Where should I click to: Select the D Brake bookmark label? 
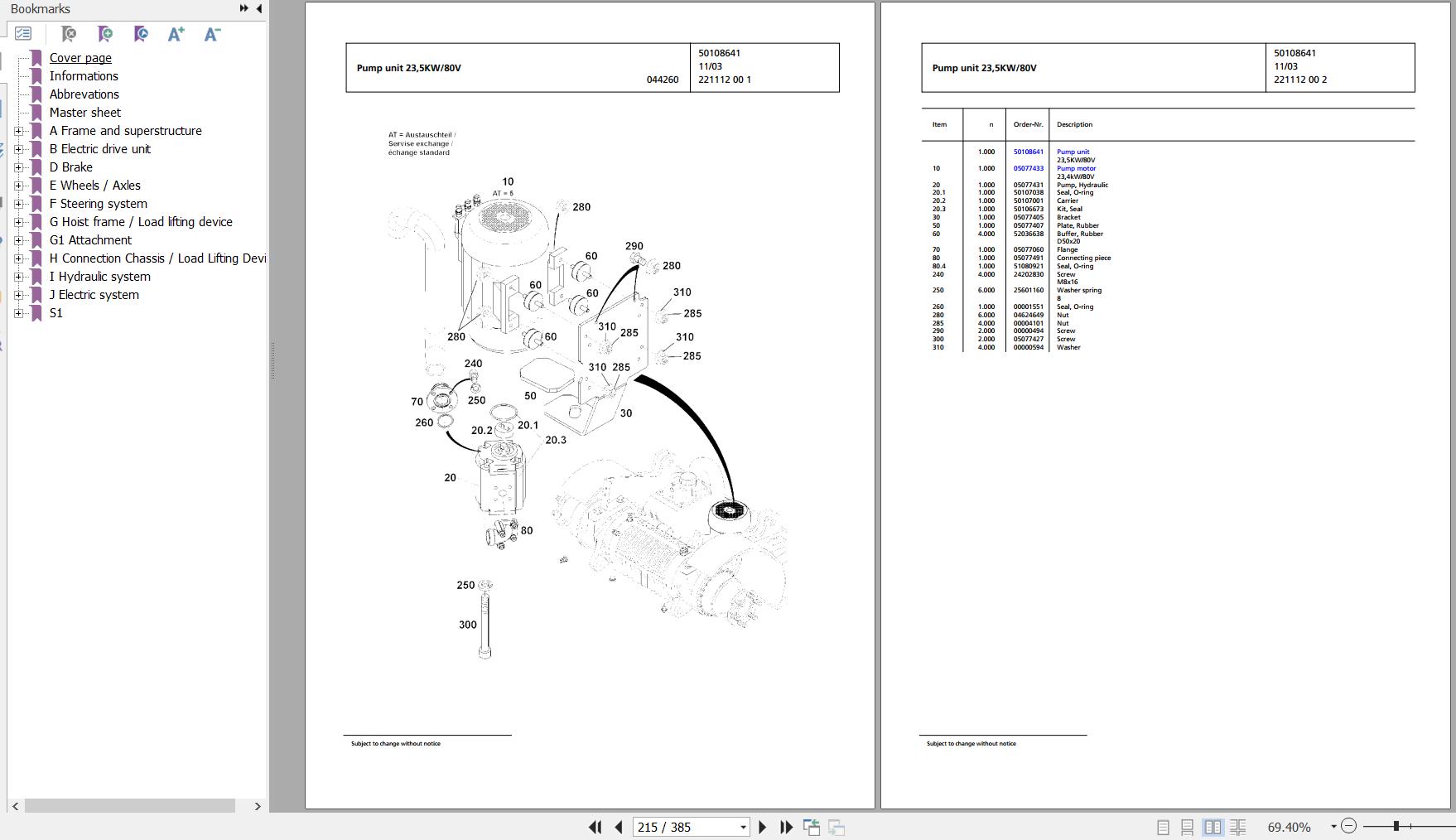tap(70, 167)
